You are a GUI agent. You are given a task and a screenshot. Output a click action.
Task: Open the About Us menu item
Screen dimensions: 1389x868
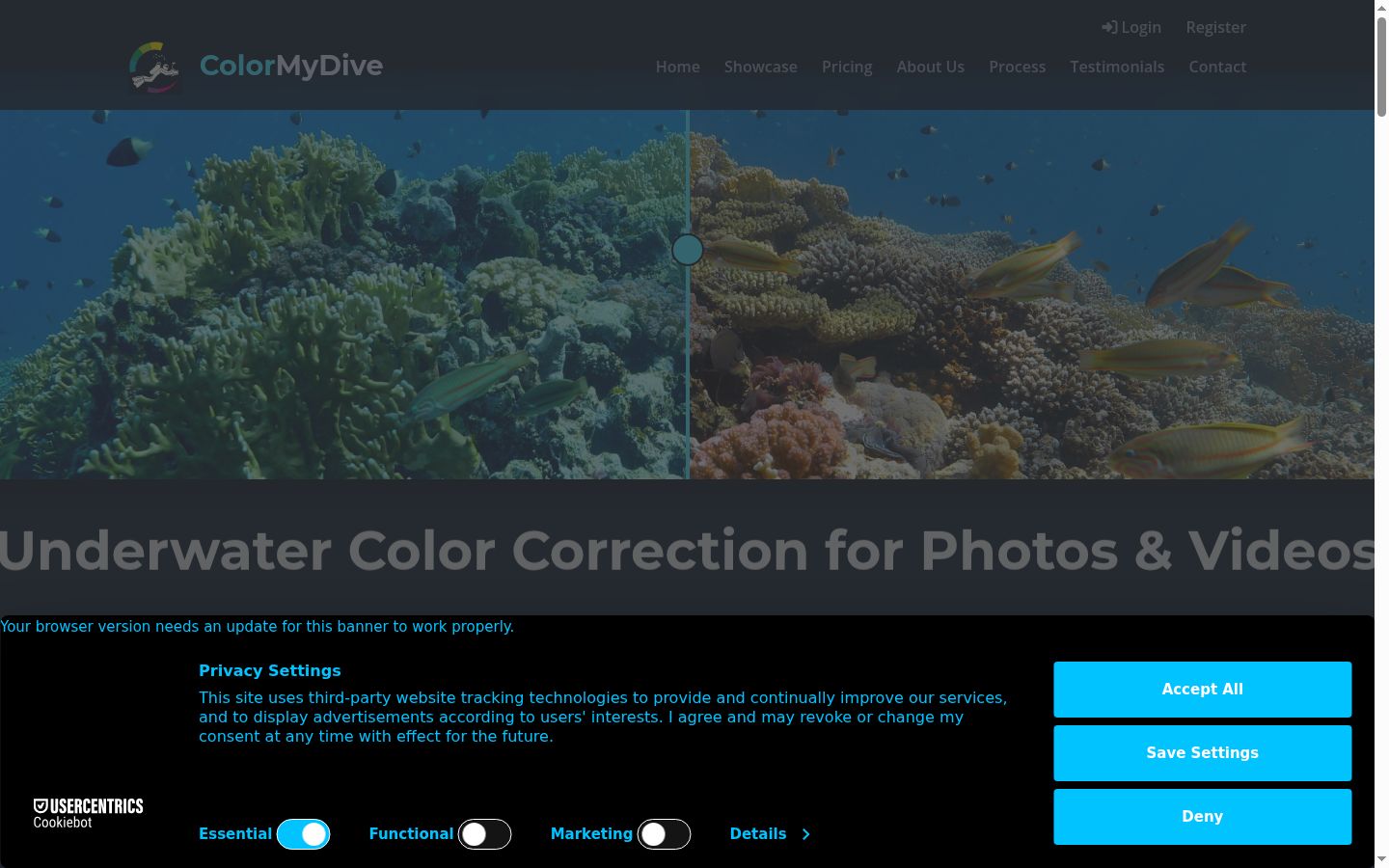coord(930,67)
